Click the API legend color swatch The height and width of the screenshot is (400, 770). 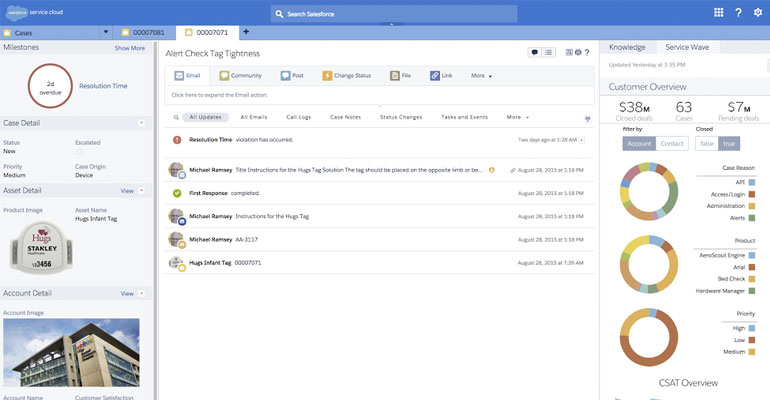(x=751, y=183)
